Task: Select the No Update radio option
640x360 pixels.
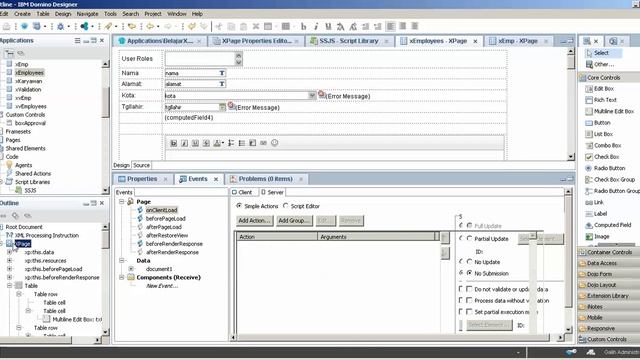Action: 469,262
